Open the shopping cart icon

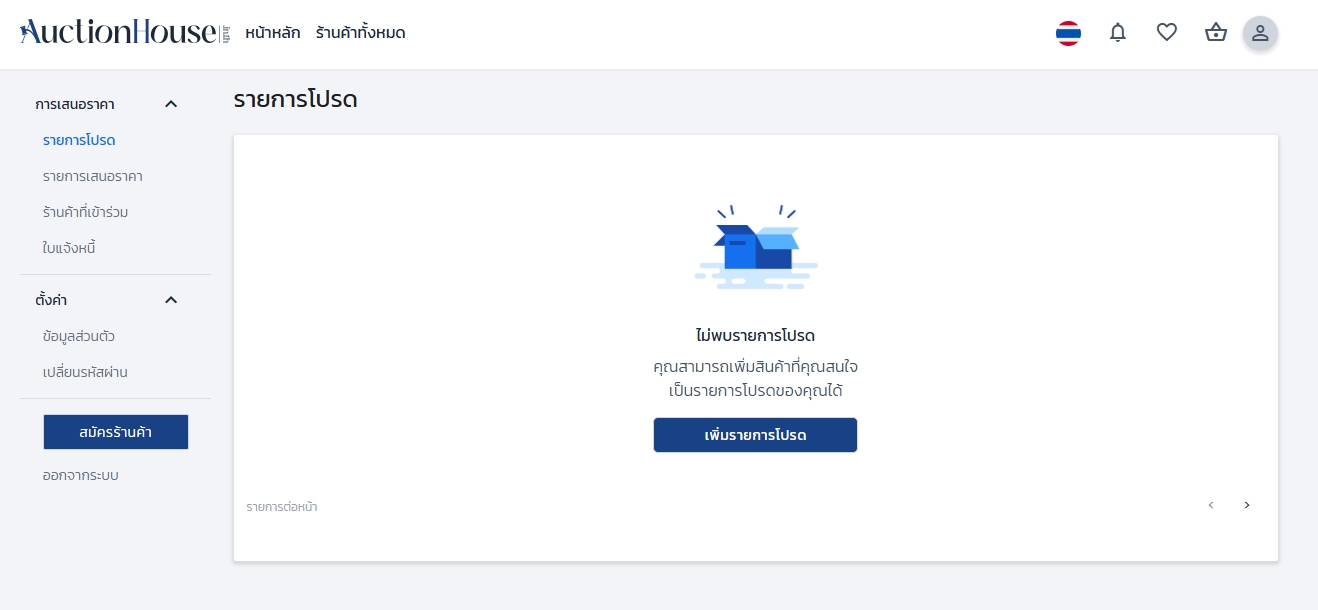tap(1215, 33)
